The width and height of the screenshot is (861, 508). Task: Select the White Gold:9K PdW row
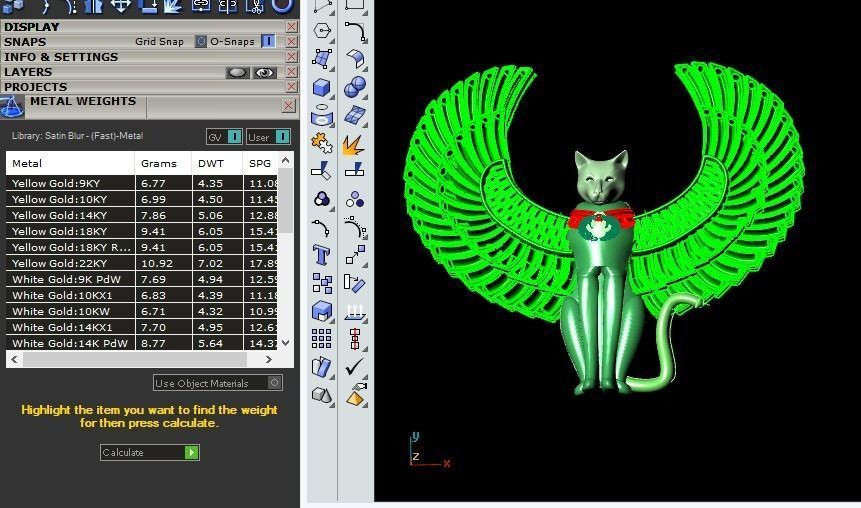(x=142, y=279)
